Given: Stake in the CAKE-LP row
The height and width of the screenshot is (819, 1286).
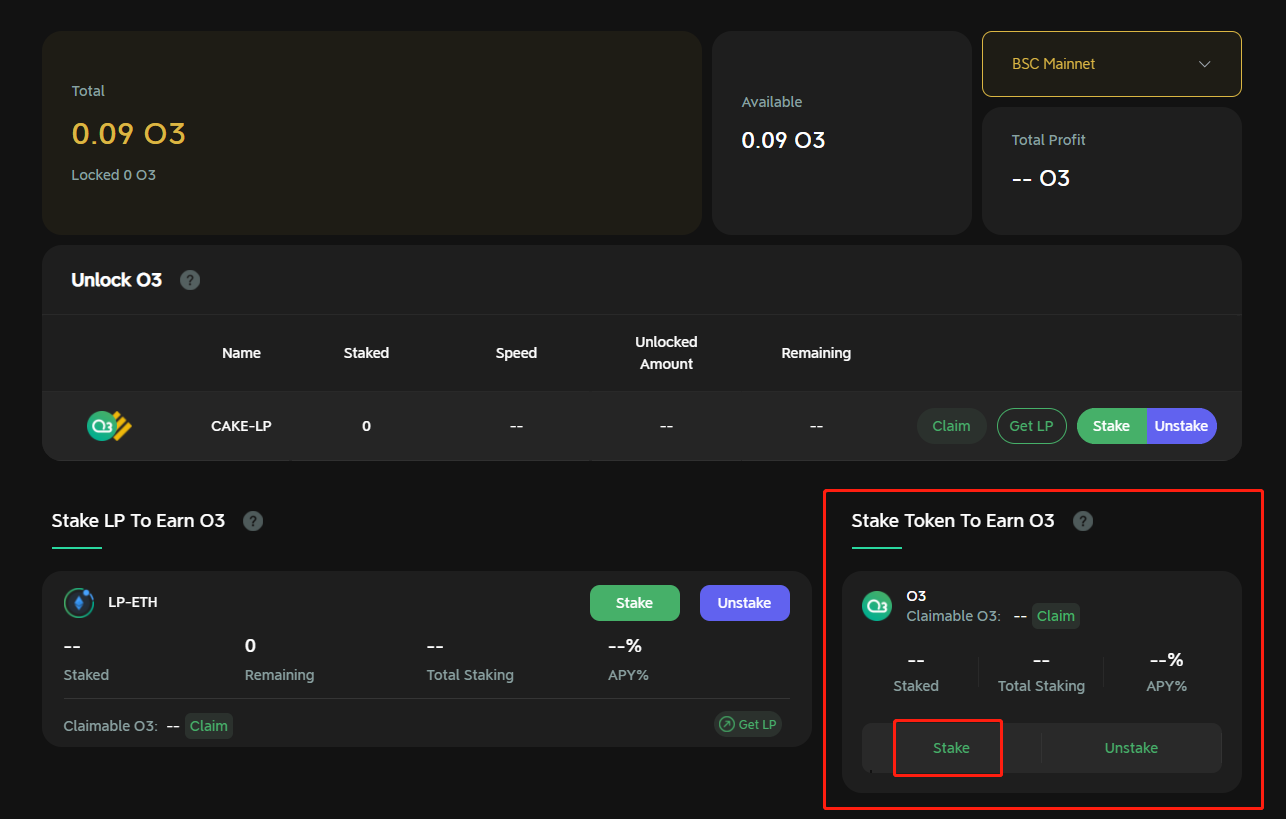Looking at the screenshot, I should [1111, 426].
